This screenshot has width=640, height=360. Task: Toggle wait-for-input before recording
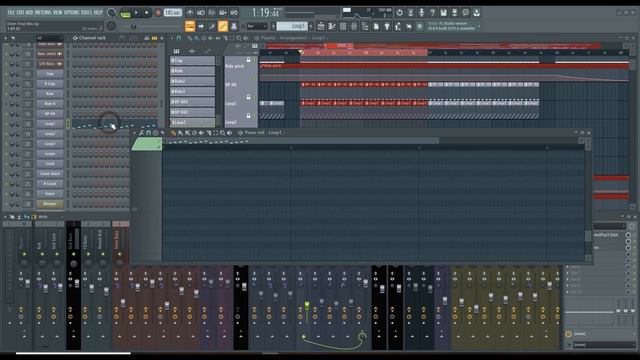[x=201, y=13]
